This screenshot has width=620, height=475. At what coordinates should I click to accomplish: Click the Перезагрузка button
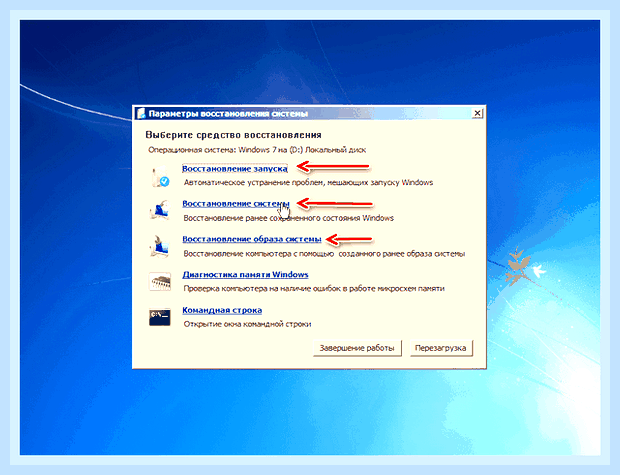coord(440,348)
